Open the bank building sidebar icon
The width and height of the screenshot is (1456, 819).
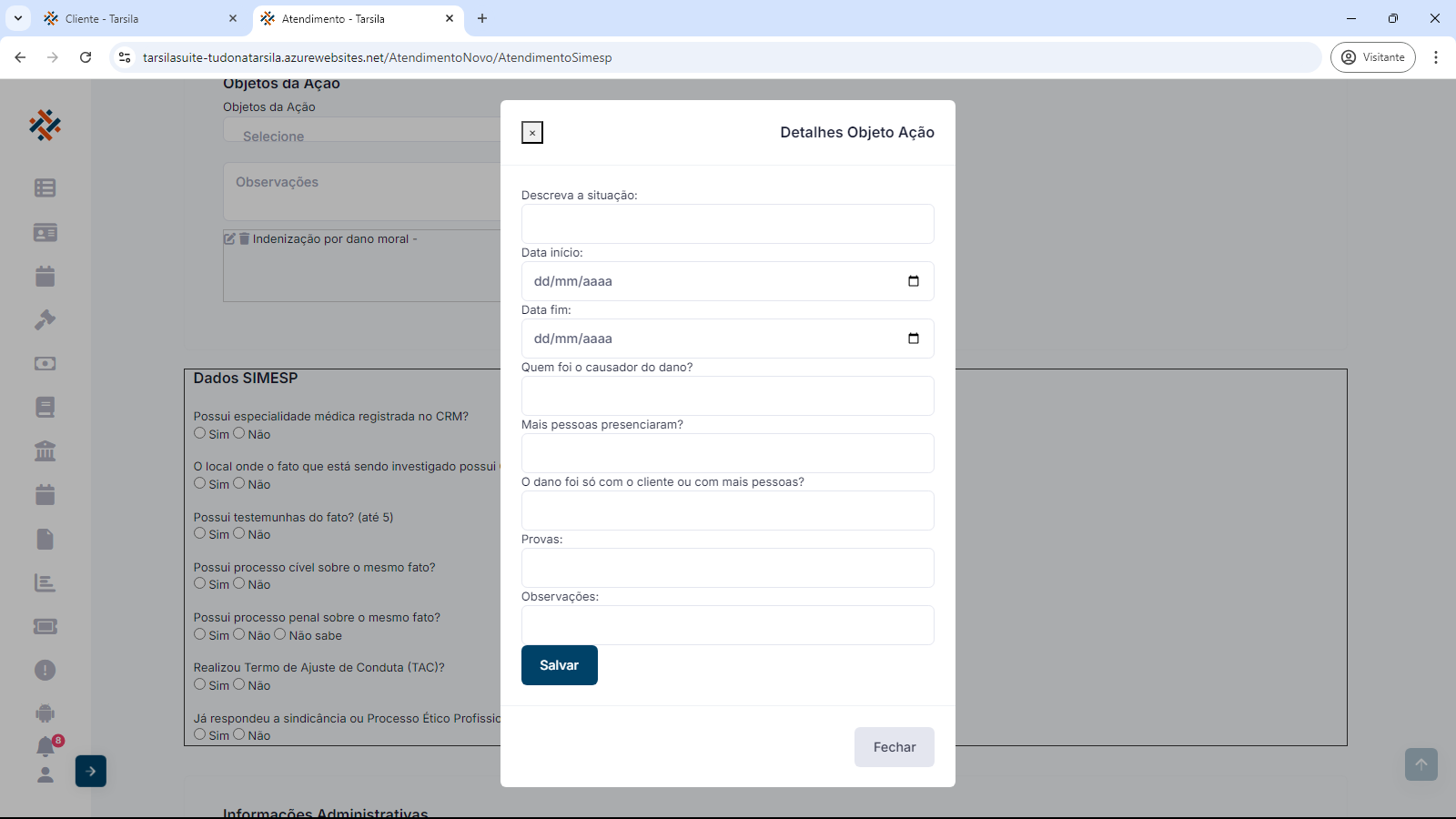point(45,450)
